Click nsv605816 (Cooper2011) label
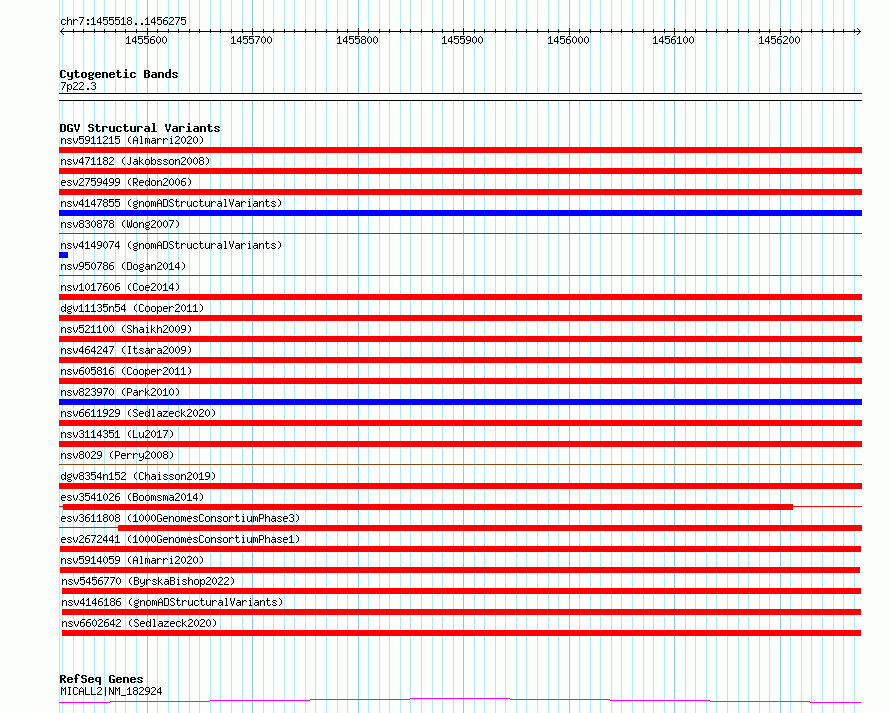The image size is (890, 713). (x=126, y=371)
